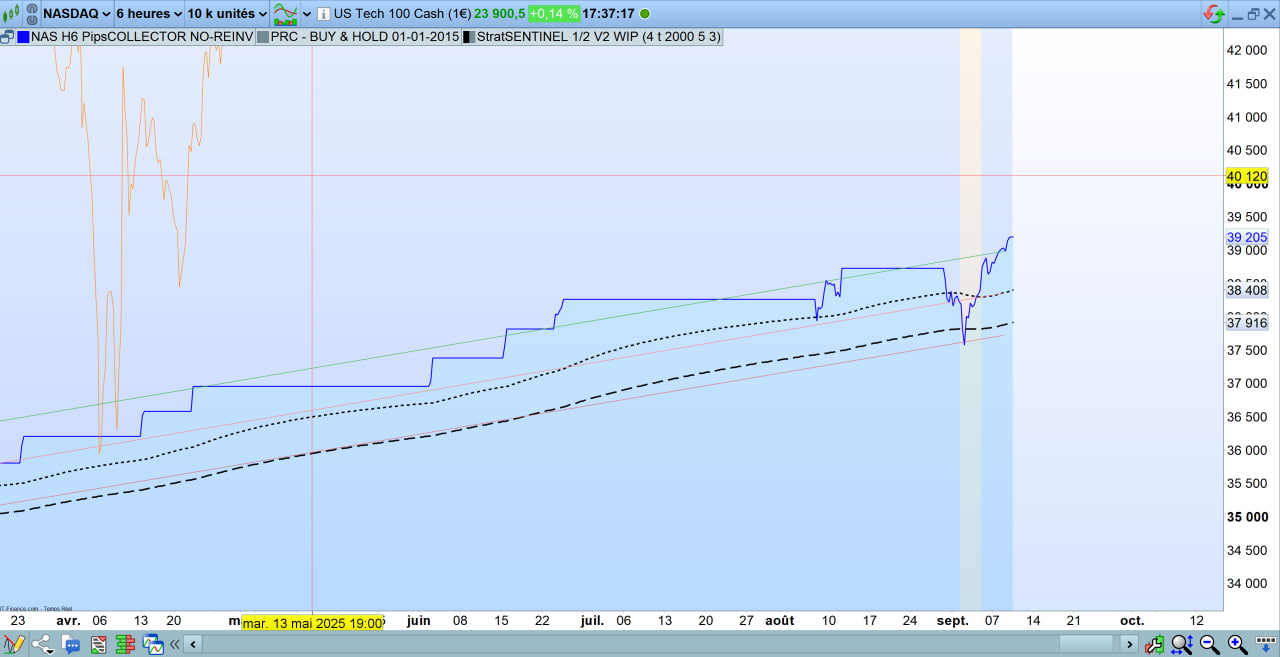The width and height of the screenshot is (1280, 657).
Task: Zoom in with the plus magnifier
Action: pyautogui.click(x=1238, y=644)
